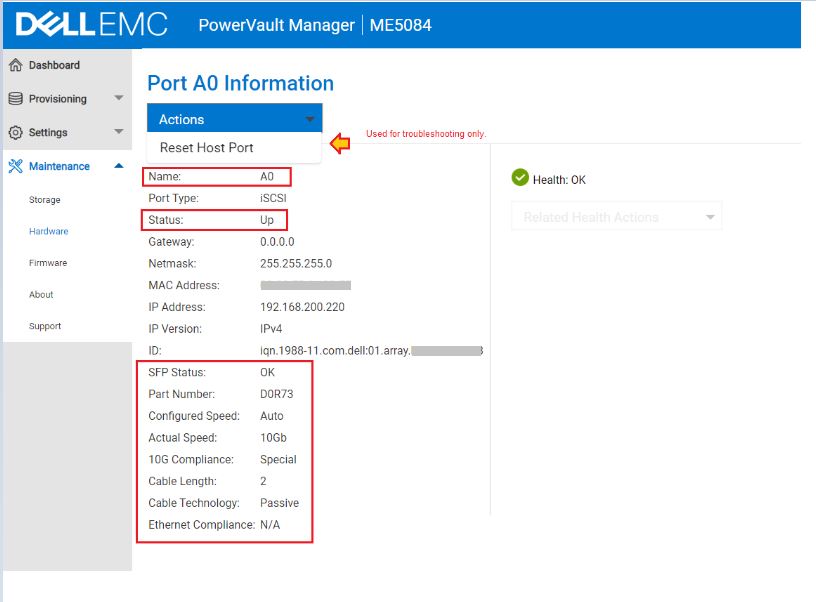The width and height of the screenshot is (816, 602).
Task: Expand the Provisioning menu arrow
Action: tap(118, 99)
